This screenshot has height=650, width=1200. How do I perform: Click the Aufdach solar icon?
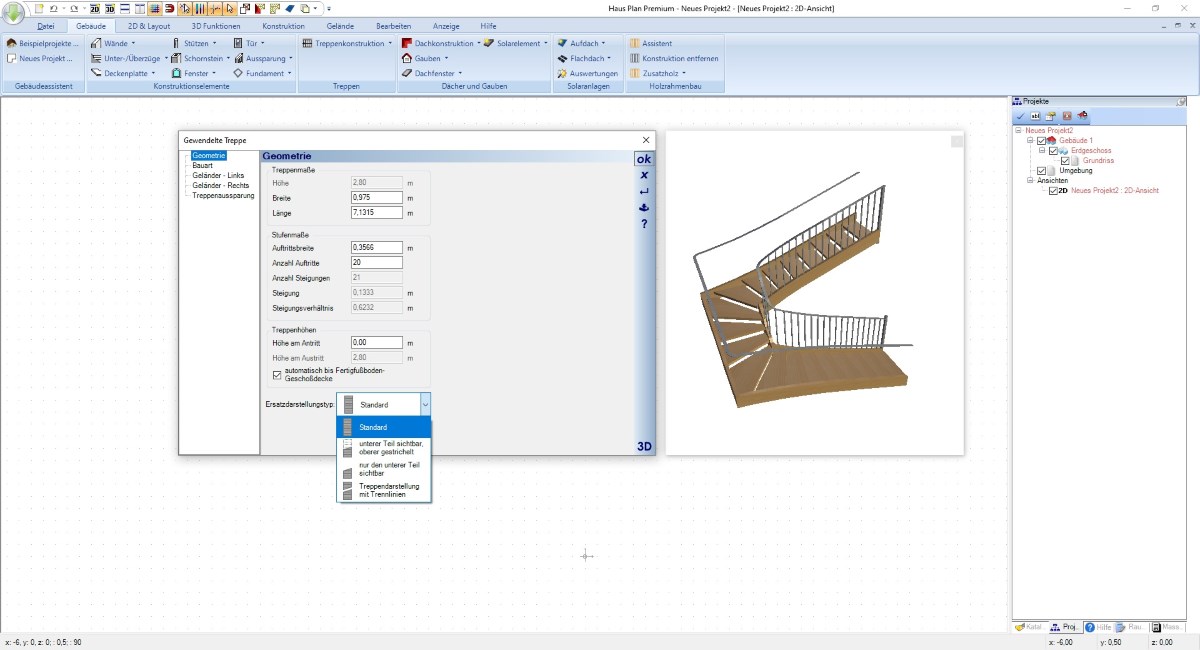(563, 44)
